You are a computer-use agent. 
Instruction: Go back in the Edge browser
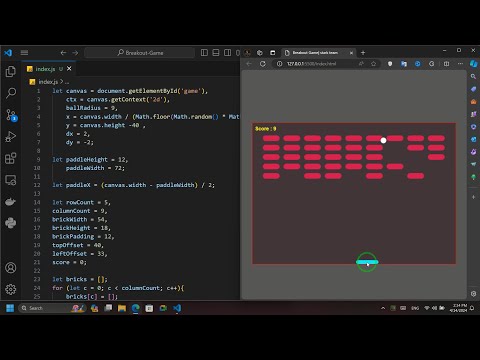click(249, 64)
